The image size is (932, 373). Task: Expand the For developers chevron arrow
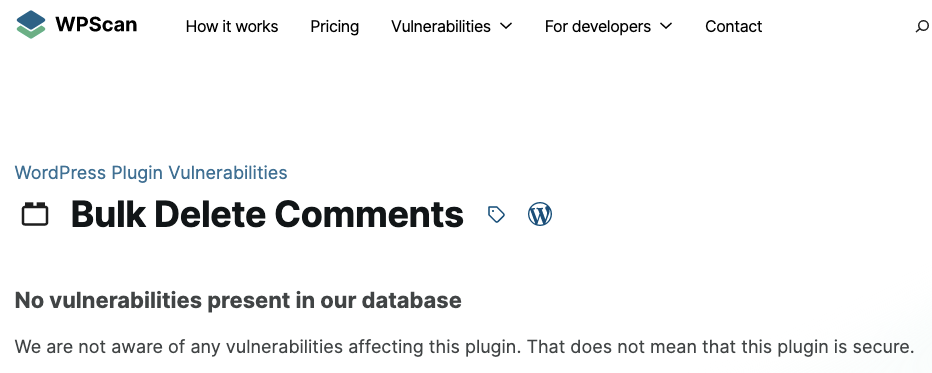click(x=666, y=26)
